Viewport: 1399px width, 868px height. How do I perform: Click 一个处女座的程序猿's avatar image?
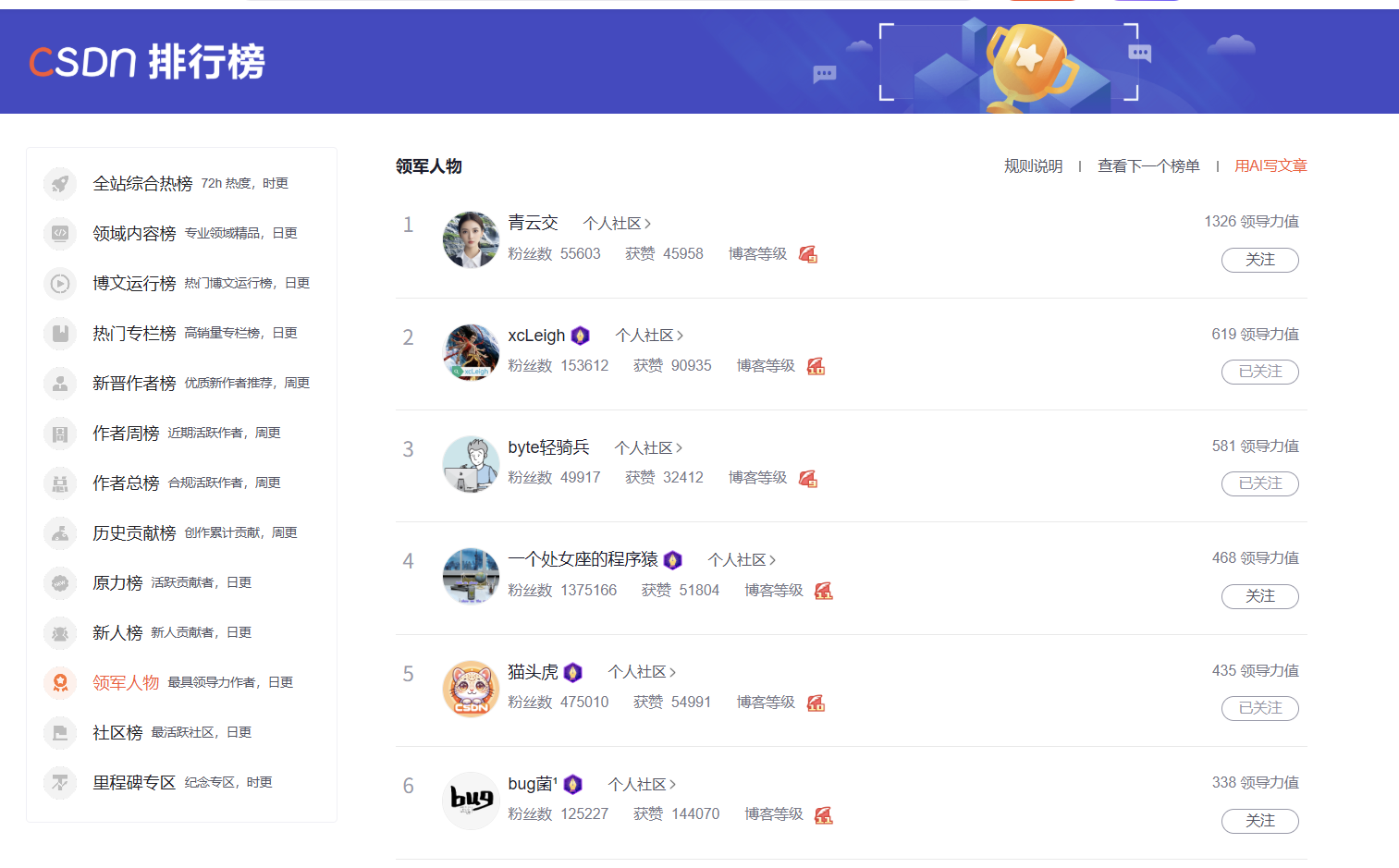point(471,576)
